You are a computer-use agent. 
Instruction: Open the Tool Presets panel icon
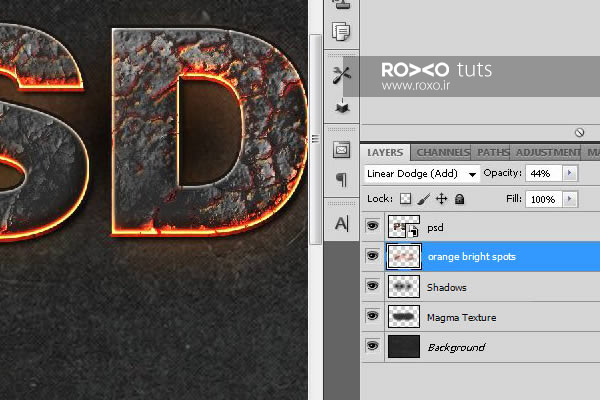(x=341, y=75)
